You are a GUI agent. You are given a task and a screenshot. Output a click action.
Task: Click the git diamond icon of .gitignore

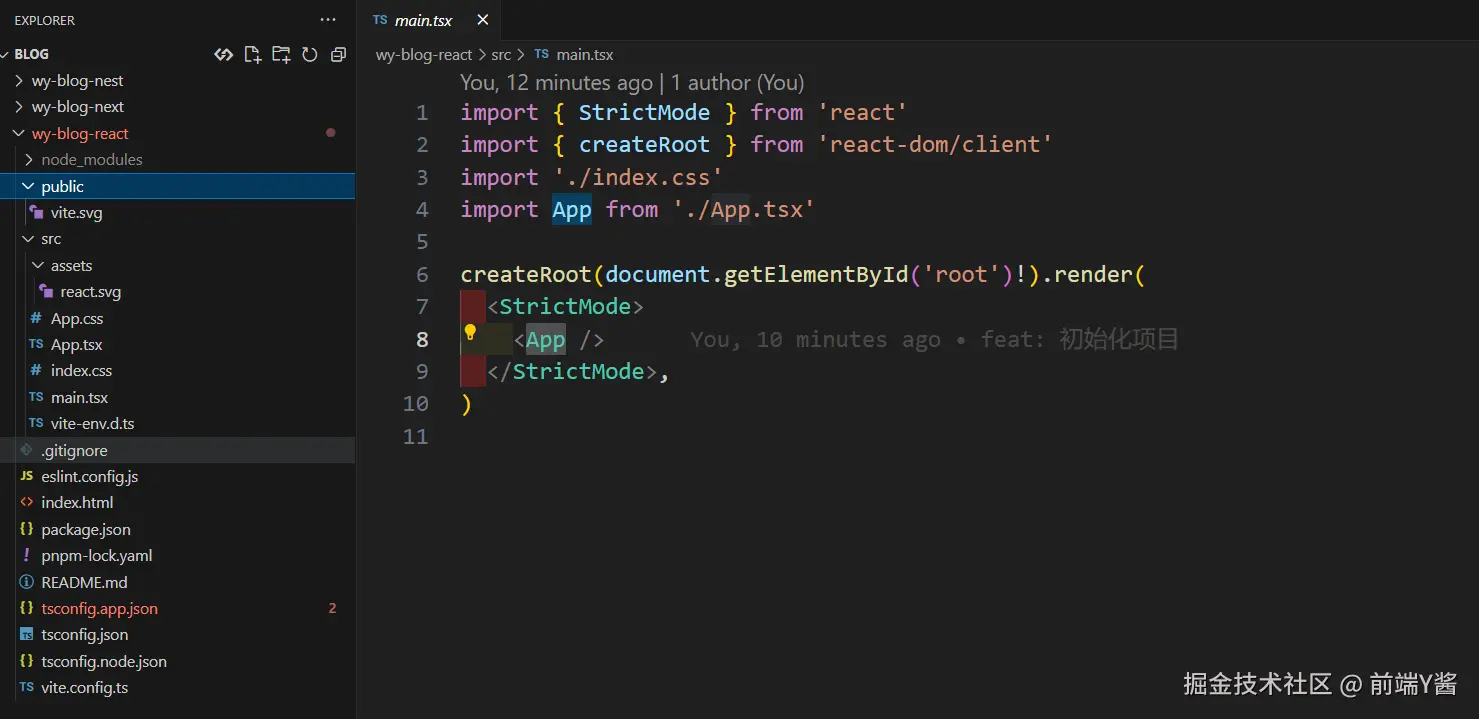point(26,450)
